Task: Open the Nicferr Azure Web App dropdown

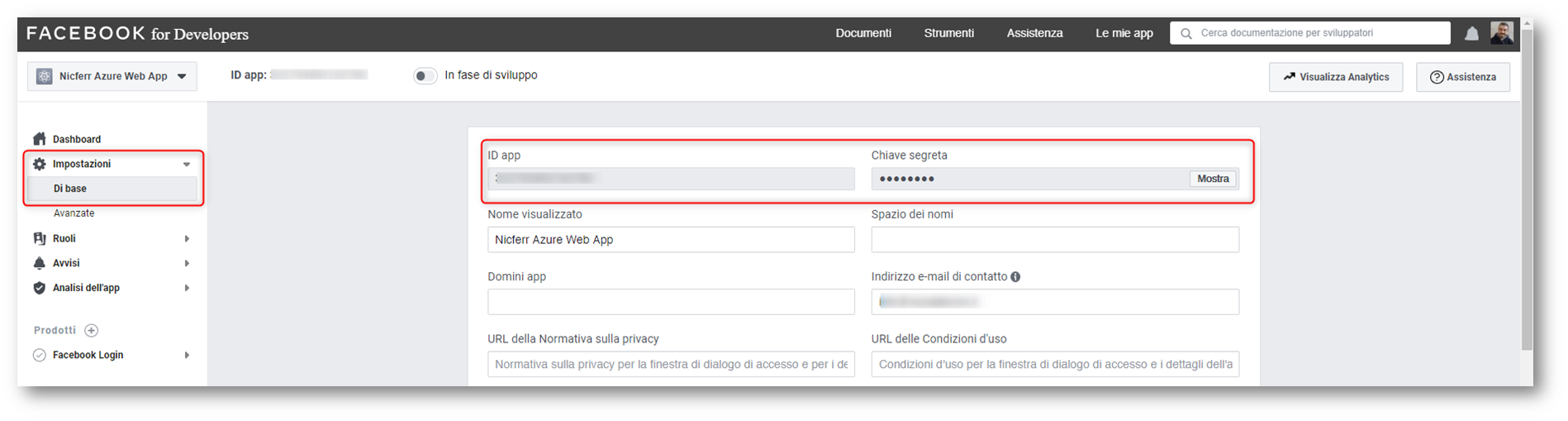Action: click(112, 76)
